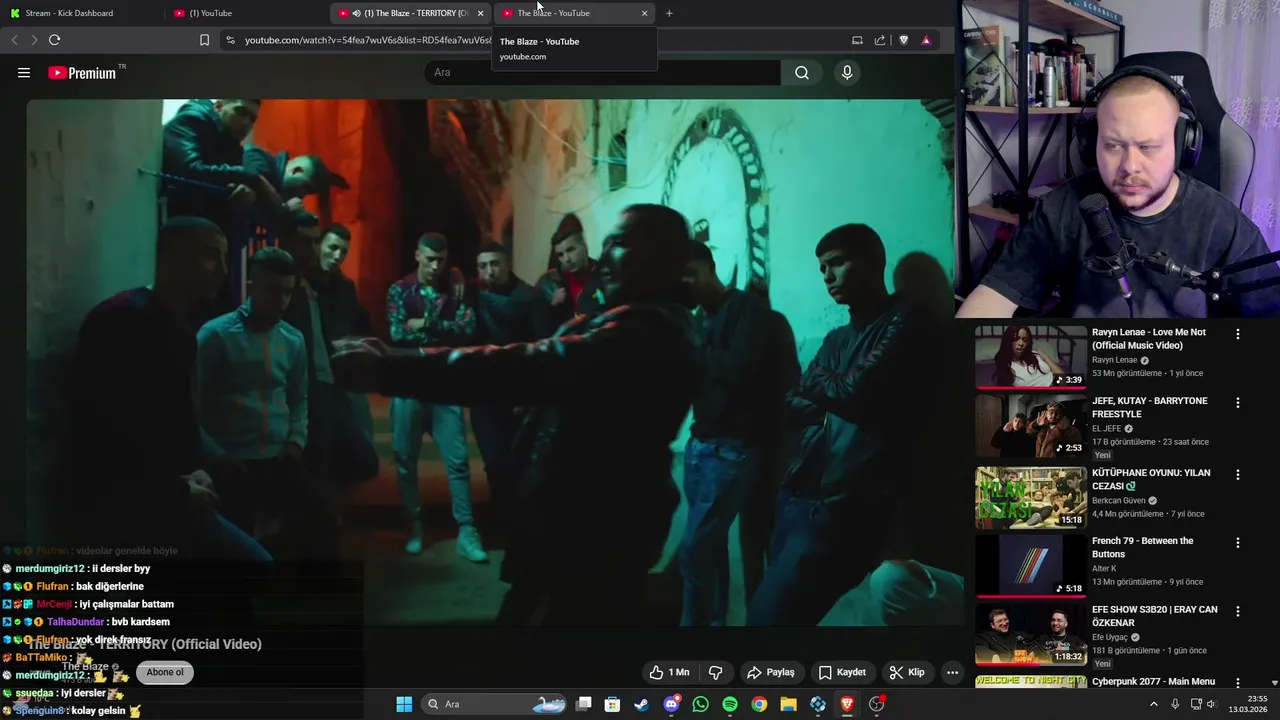Open options menu for KÜTÜPHANE OYUNU video
1280x720 pixels.
[1238, 475]
